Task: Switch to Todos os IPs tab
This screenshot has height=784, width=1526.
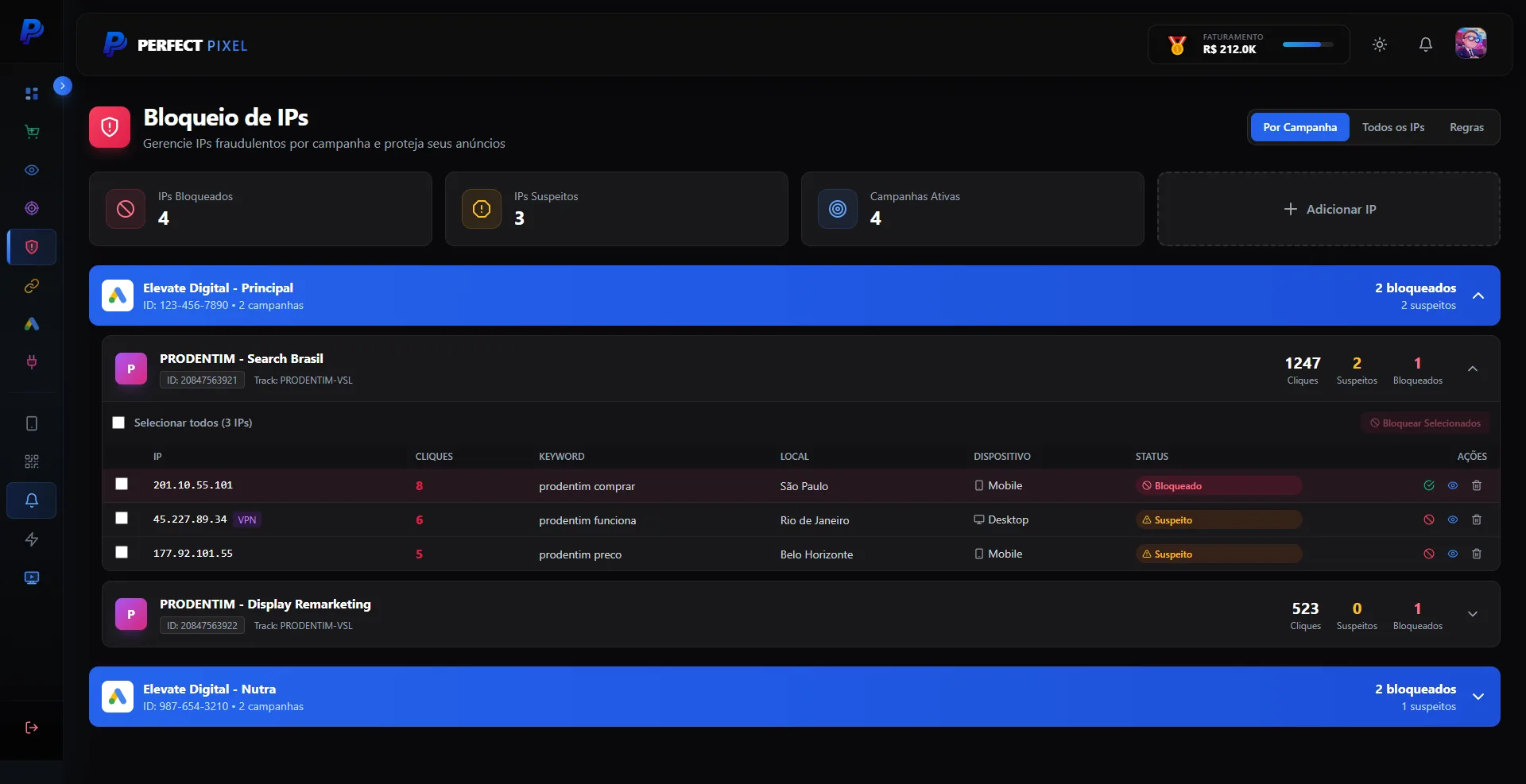Action: click(x=1393, y=127)
